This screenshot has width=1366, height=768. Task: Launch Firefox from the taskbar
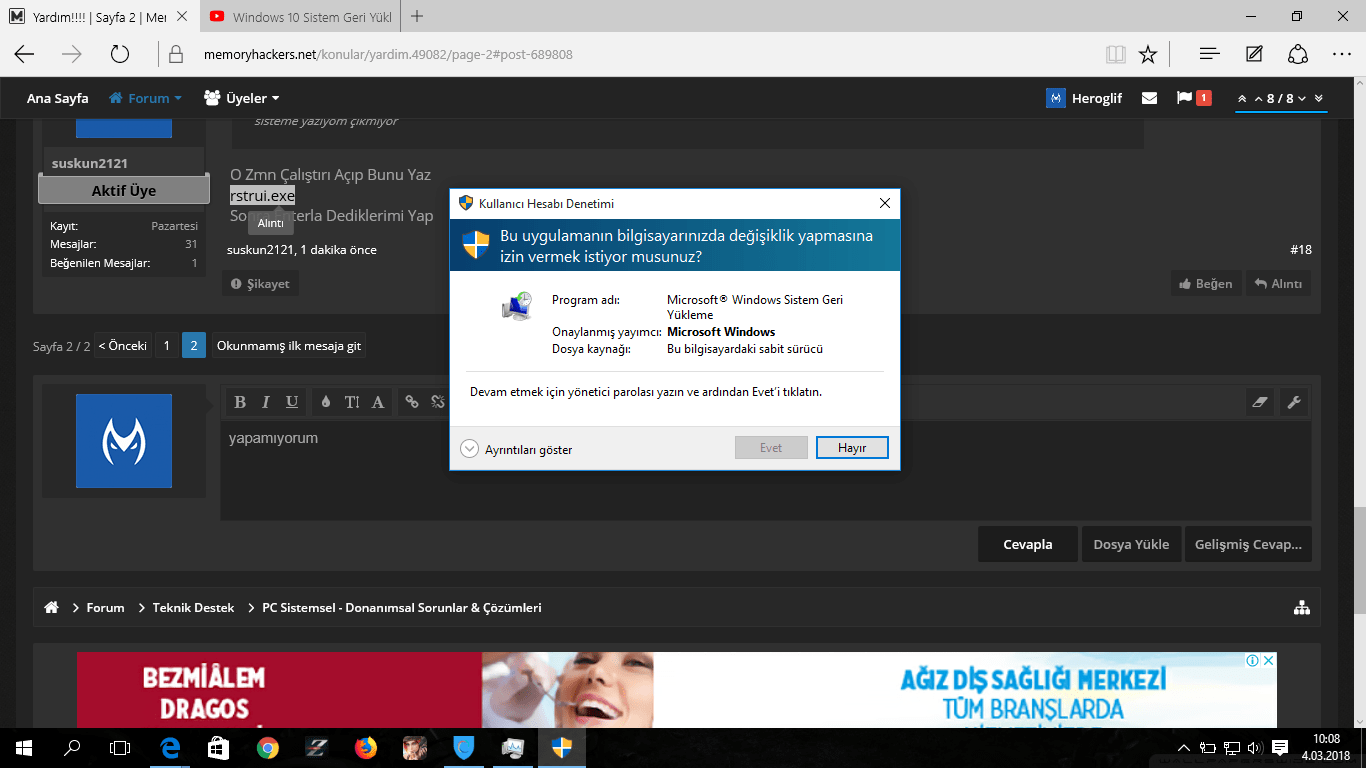(x=365, y=747)
